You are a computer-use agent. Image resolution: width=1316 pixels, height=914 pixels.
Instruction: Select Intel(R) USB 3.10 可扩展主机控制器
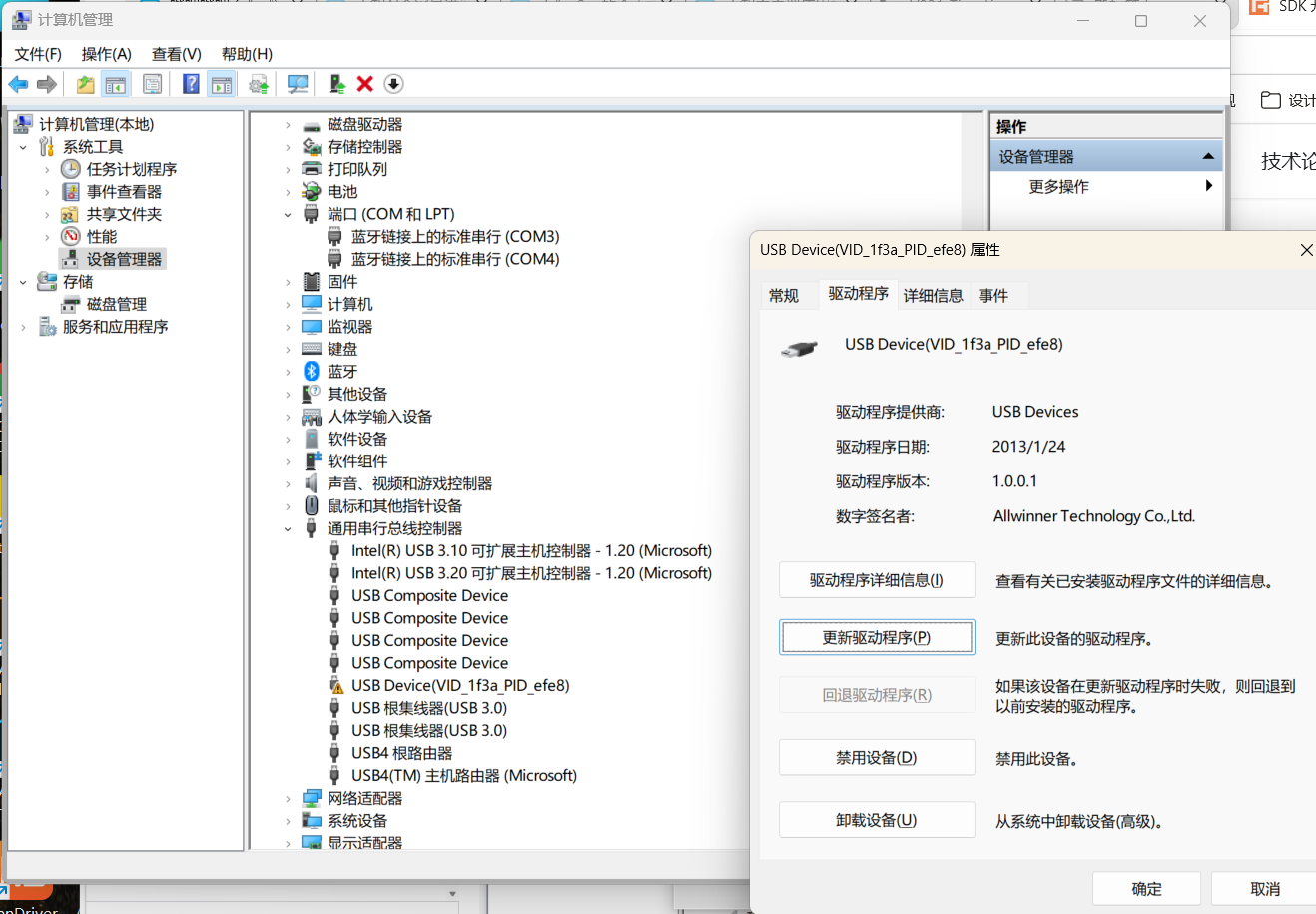[531, 550]
